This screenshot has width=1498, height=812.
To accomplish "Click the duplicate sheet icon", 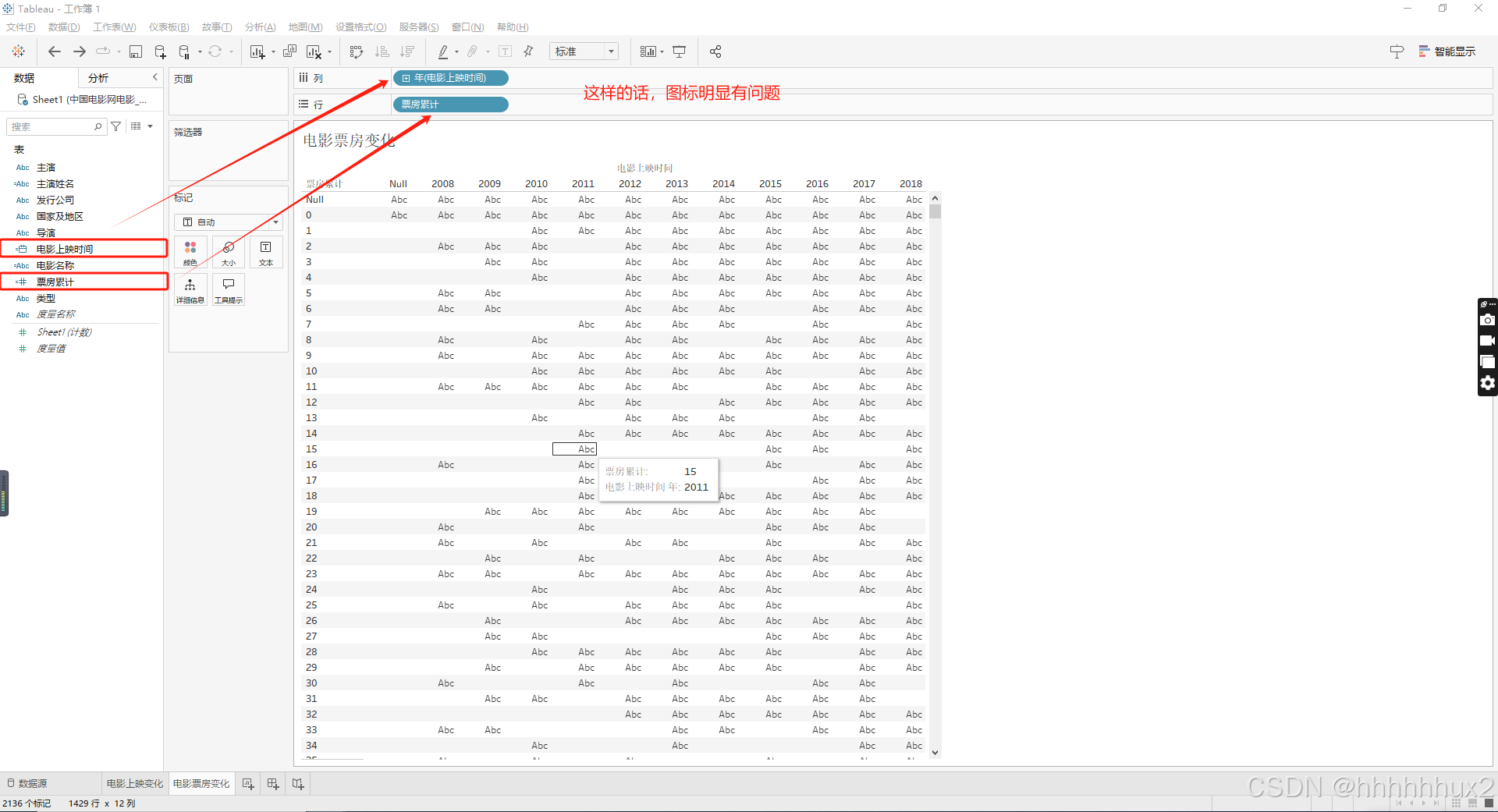I will pos(289,51).
